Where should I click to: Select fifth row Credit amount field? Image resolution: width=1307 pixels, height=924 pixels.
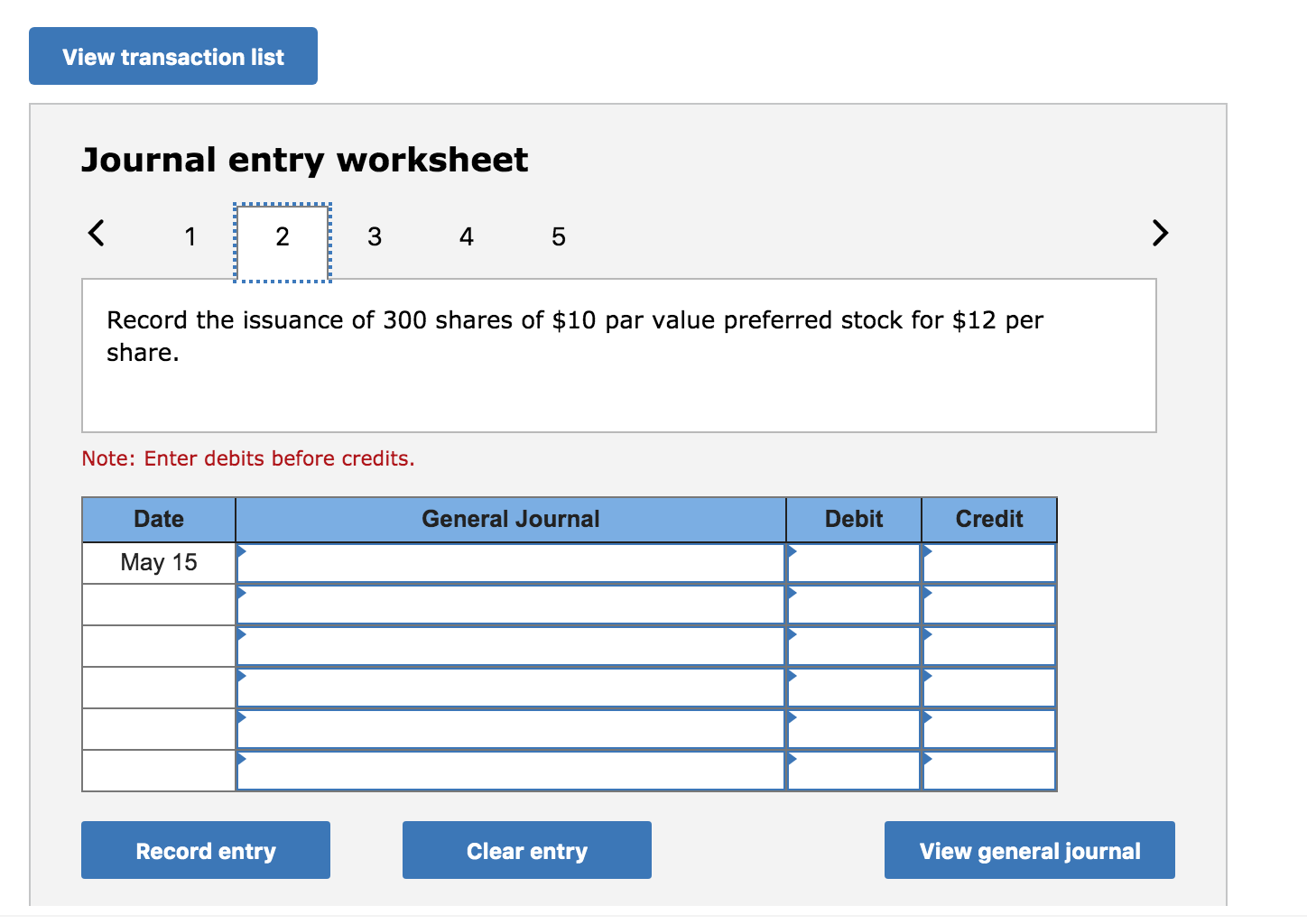pyautogui.click(x=989, y=729)
